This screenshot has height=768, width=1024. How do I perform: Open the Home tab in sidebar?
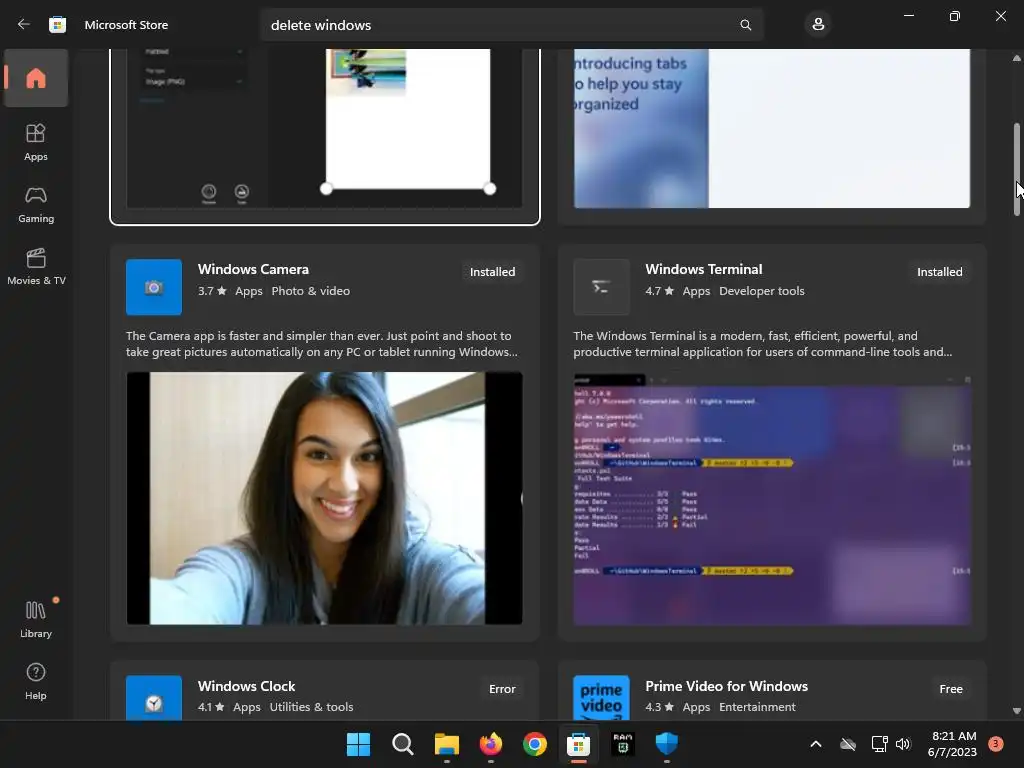(x=36, y=78)
